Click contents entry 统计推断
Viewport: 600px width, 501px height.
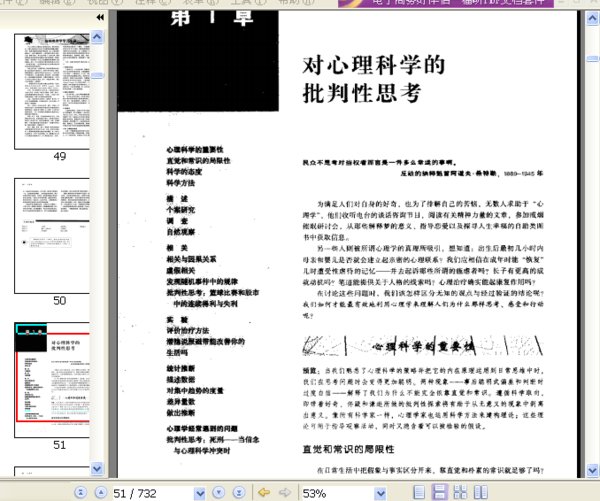(181, 369)
